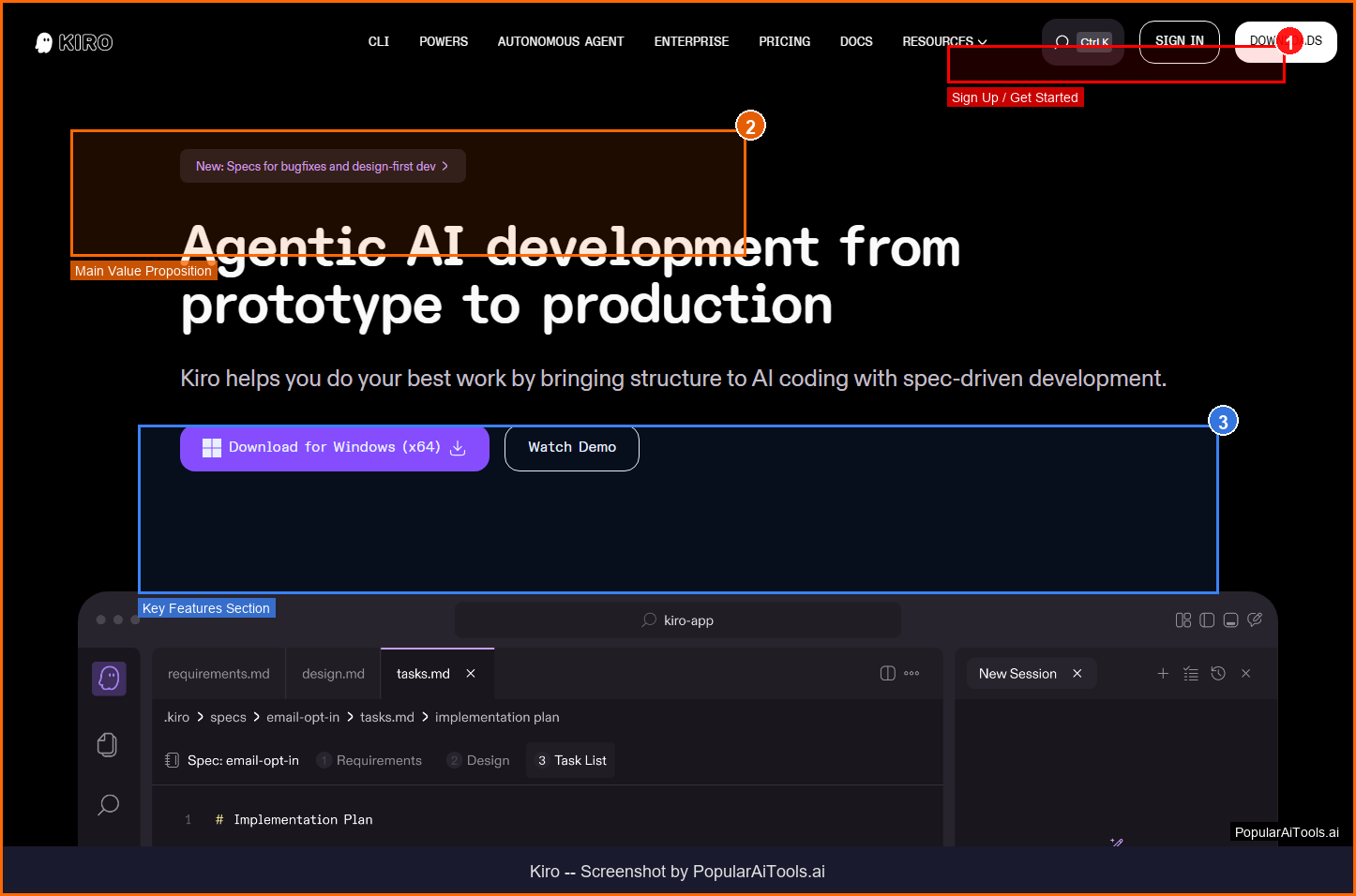
Task: Toggle the bottom panel visibility
Action: coord(1231,620)
